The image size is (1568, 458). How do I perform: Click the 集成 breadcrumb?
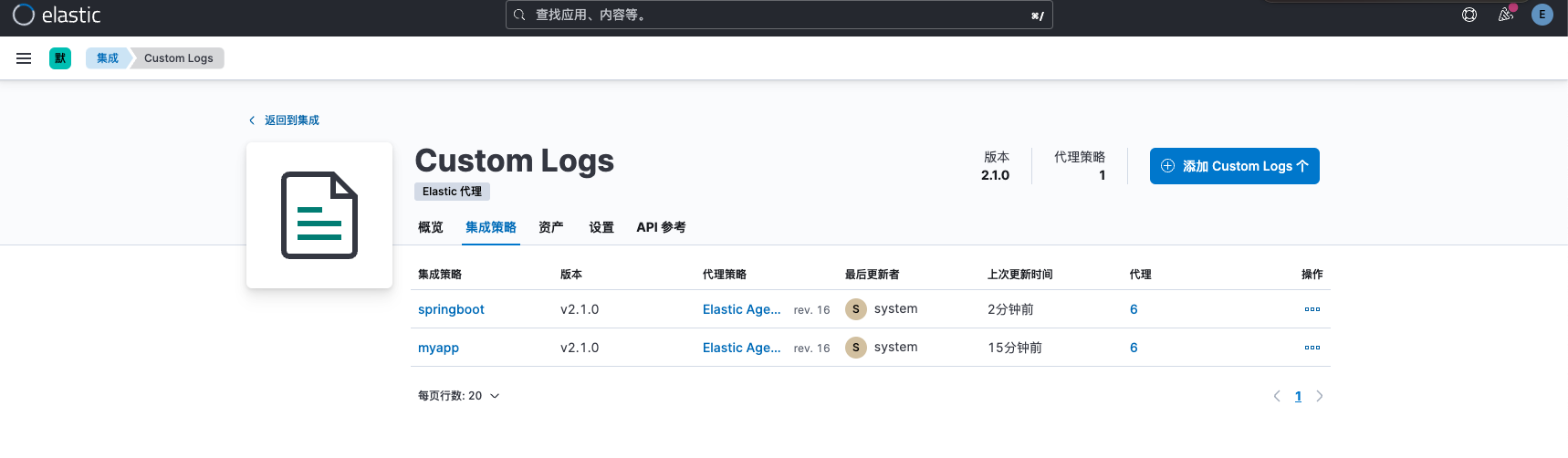coord(108,58)
